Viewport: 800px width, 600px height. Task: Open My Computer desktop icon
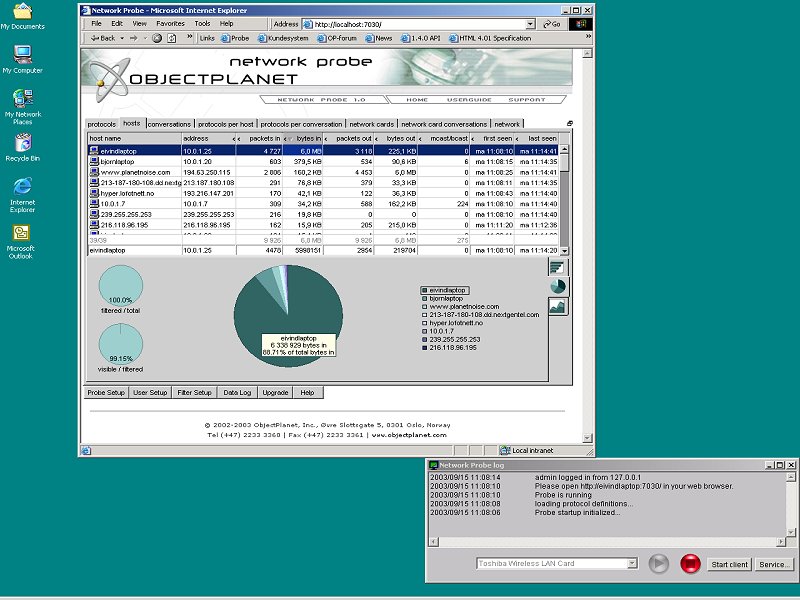(22, 60)
